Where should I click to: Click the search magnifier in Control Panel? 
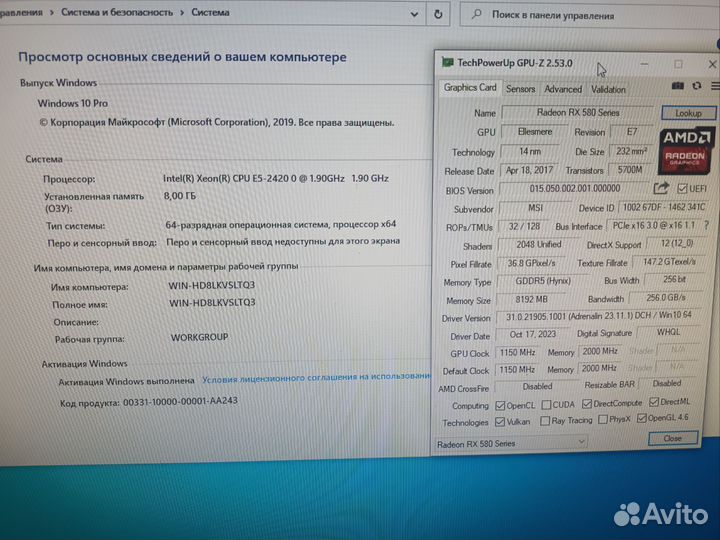point(476,15)
